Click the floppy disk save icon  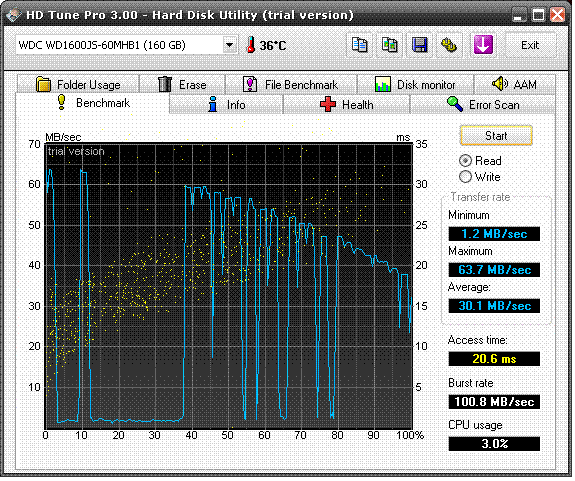[420, 45]
